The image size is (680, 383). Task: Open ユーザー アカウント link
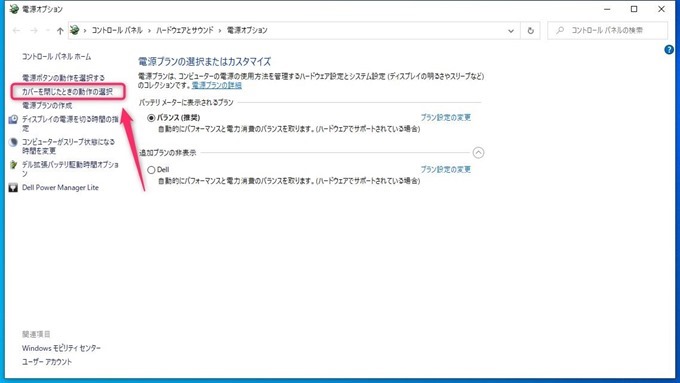[47, 362]
